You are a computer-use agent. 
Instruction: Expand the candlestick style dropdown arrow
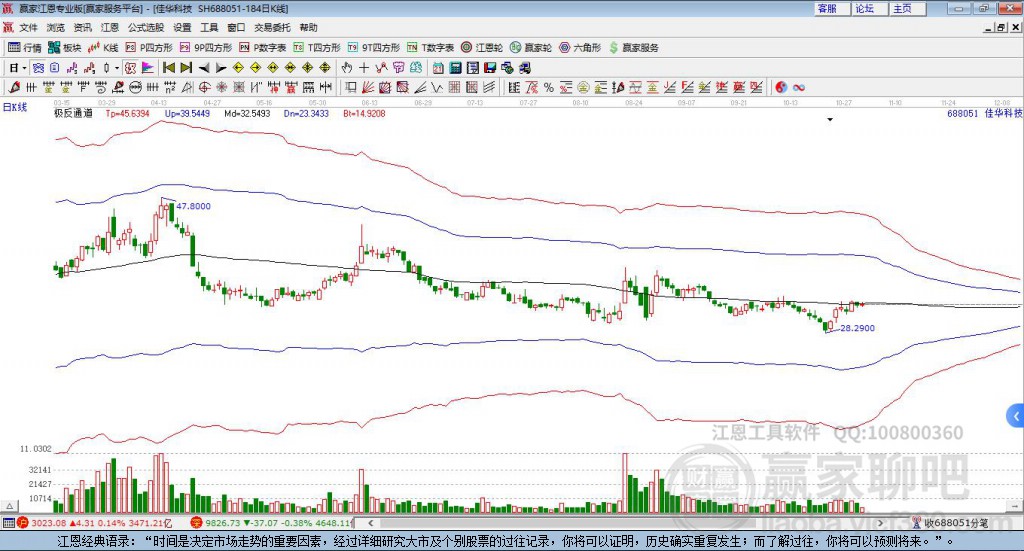coord(116,68)
